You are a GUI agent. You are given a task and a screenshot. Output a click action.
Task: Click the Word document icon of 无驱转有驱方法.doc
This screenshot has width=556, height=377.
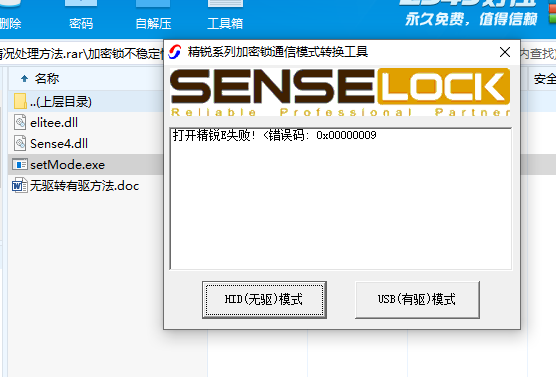point(20,185)
